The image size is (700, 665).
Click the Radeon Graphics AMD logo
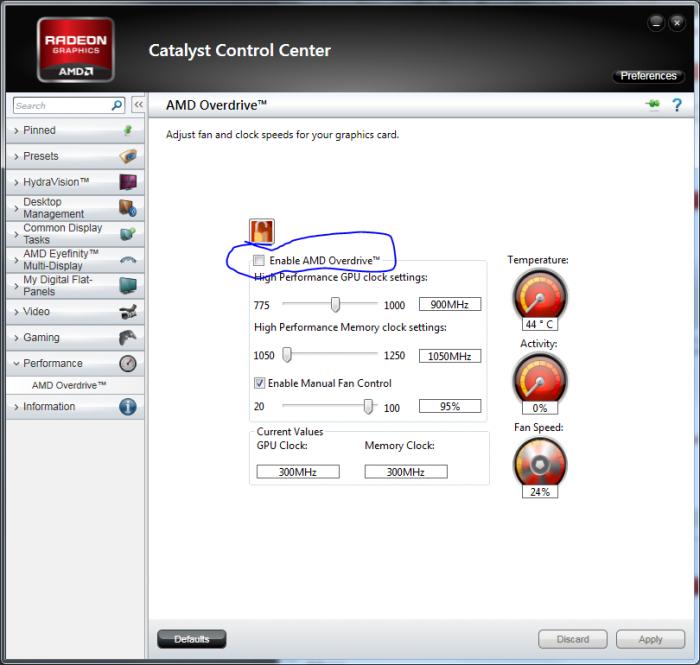click(75, 50)
